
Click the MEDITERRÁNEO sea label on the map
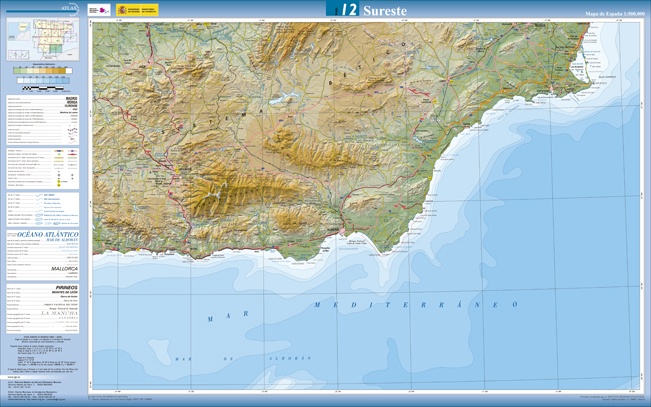[400, 304]
